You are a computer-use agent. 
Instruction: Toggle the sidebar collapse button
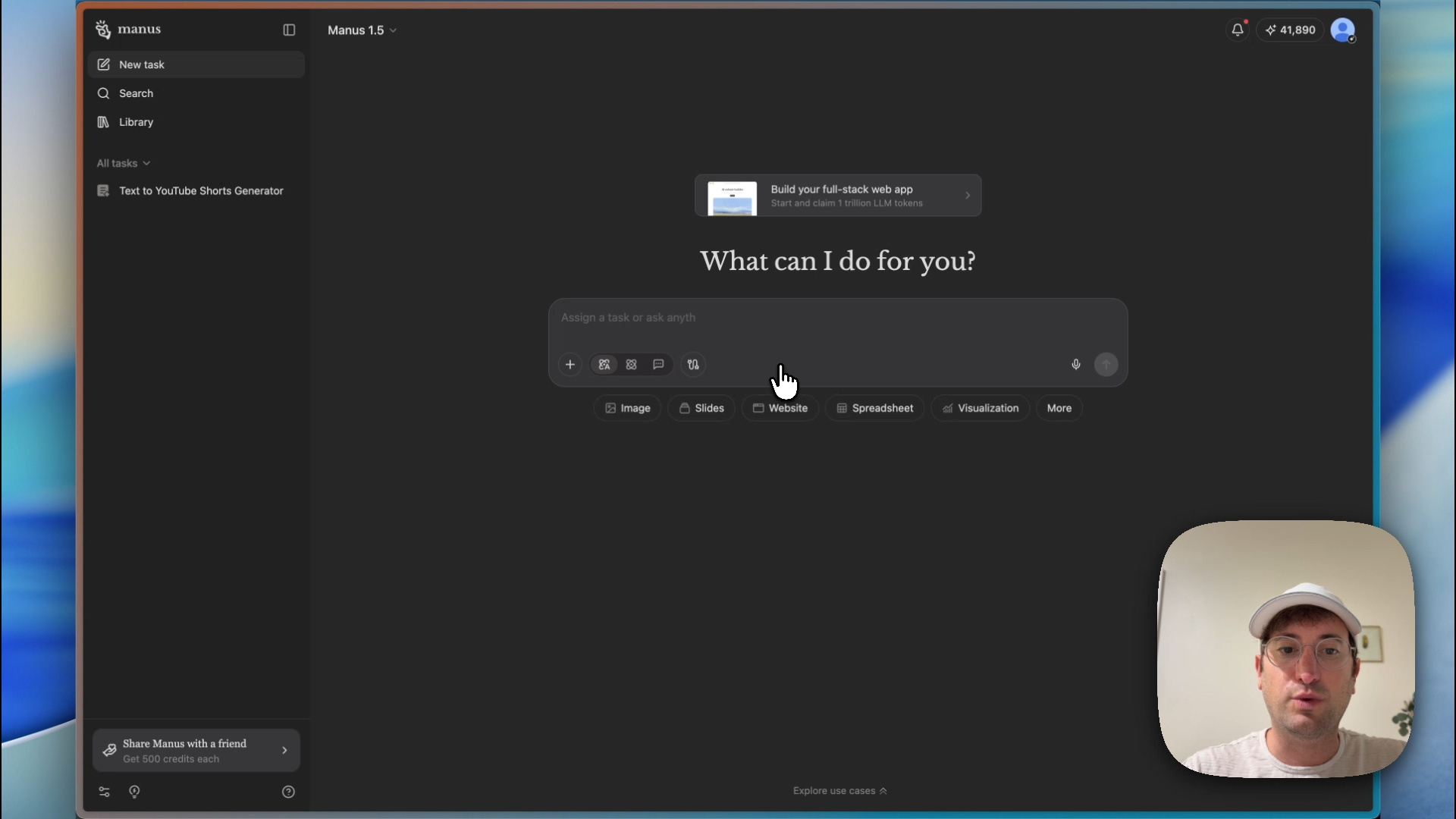pos(289,30)
